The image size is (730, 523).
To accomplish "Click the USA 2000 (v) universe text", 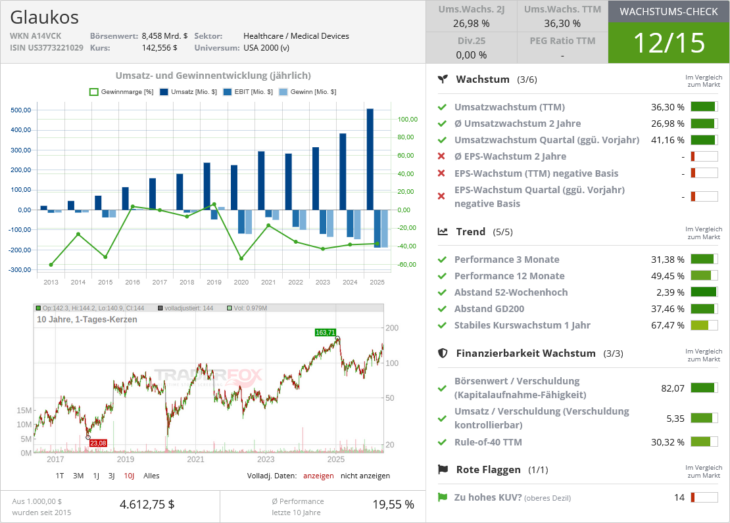I will (x=266, y=48).
